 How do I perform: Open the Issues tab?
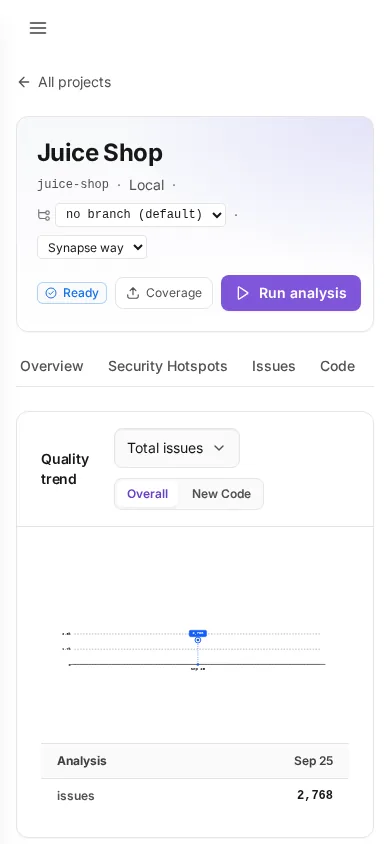tap(273, 366)
